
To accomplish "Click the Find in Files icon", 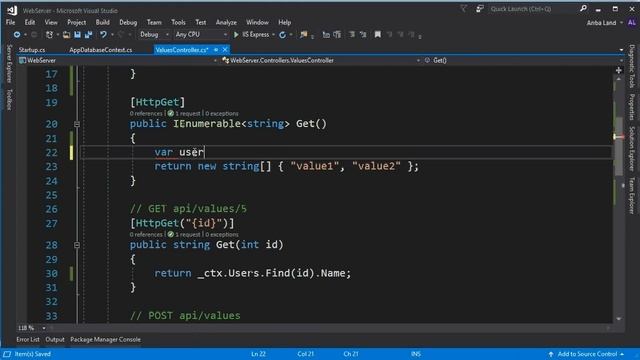I will coord(303,35).
